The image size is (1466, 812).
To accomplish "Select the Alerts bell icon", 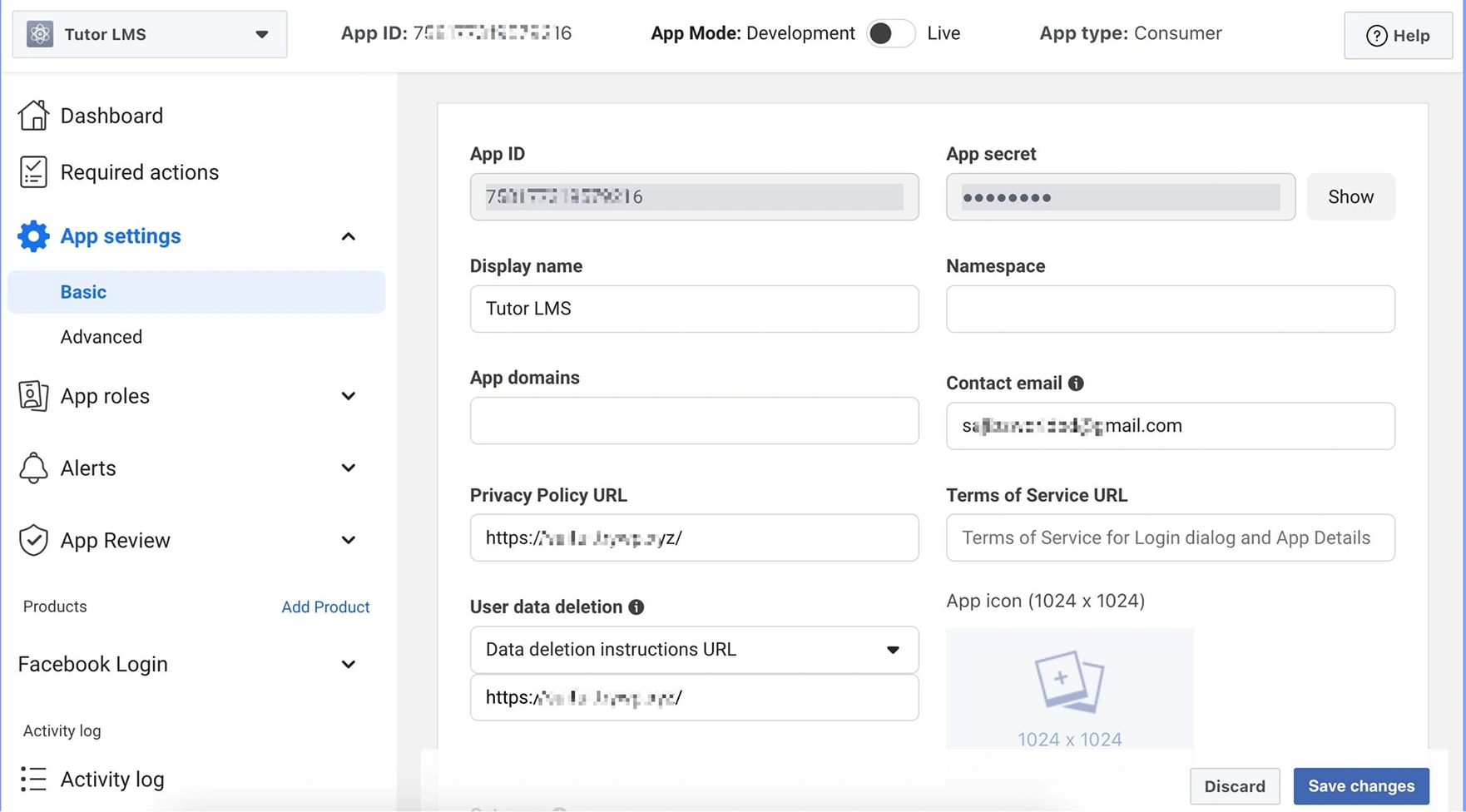I will pyautogui.click(x=33, y=468).
